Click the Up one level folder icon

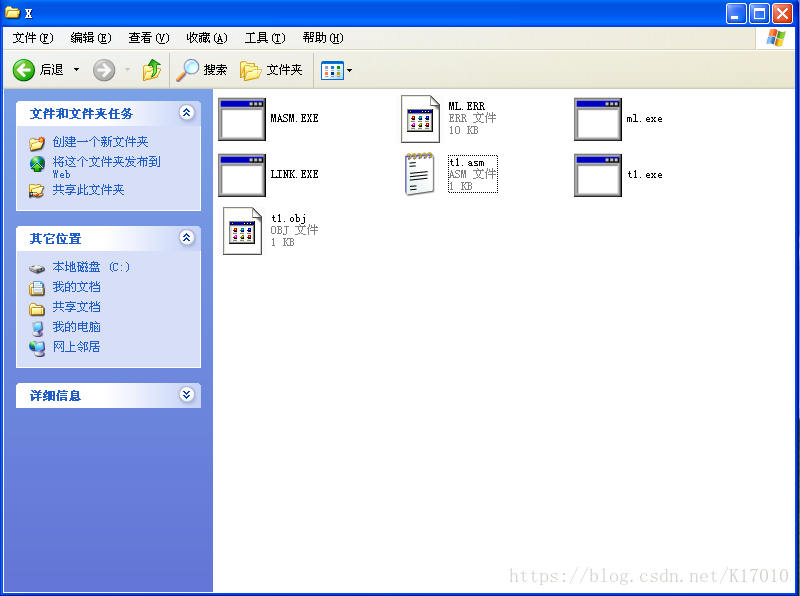(x=152, y=70)
